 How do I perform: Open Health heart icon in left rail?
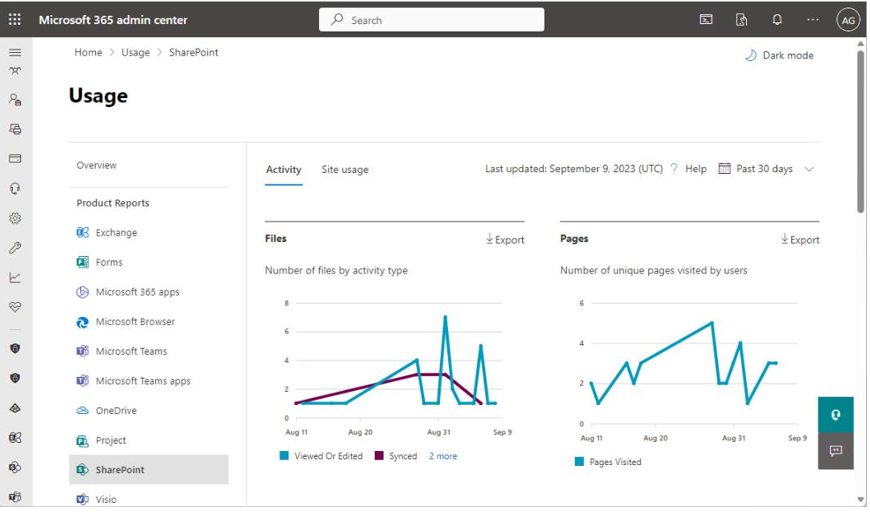click(15, 307)
